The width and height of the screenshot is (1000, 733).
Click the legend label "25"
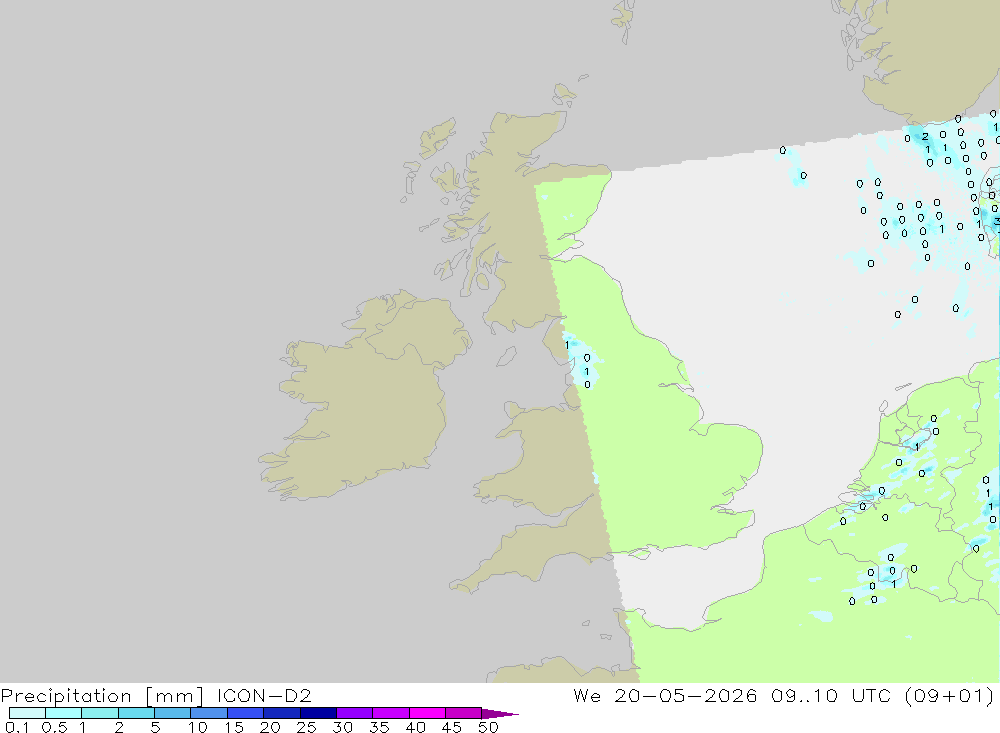pos(306,727)
